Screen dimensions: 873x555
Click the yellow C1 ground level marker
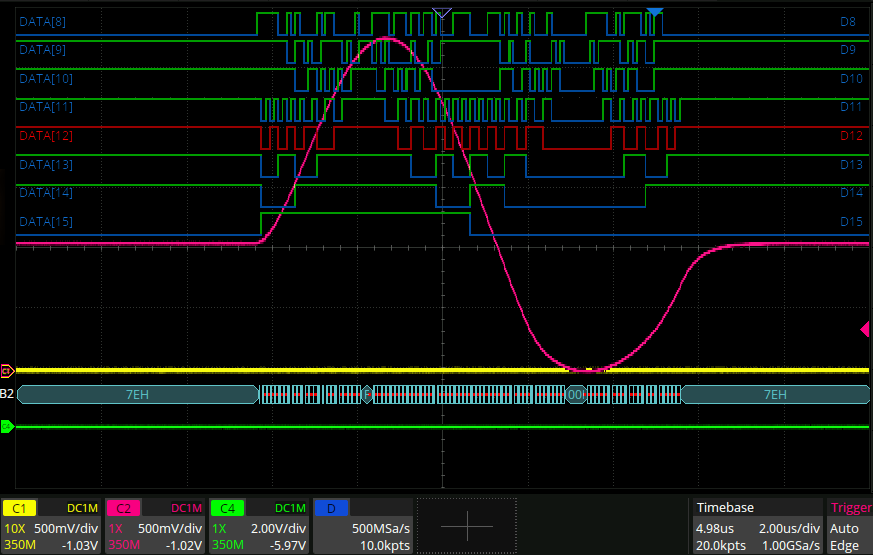[7, 370]
